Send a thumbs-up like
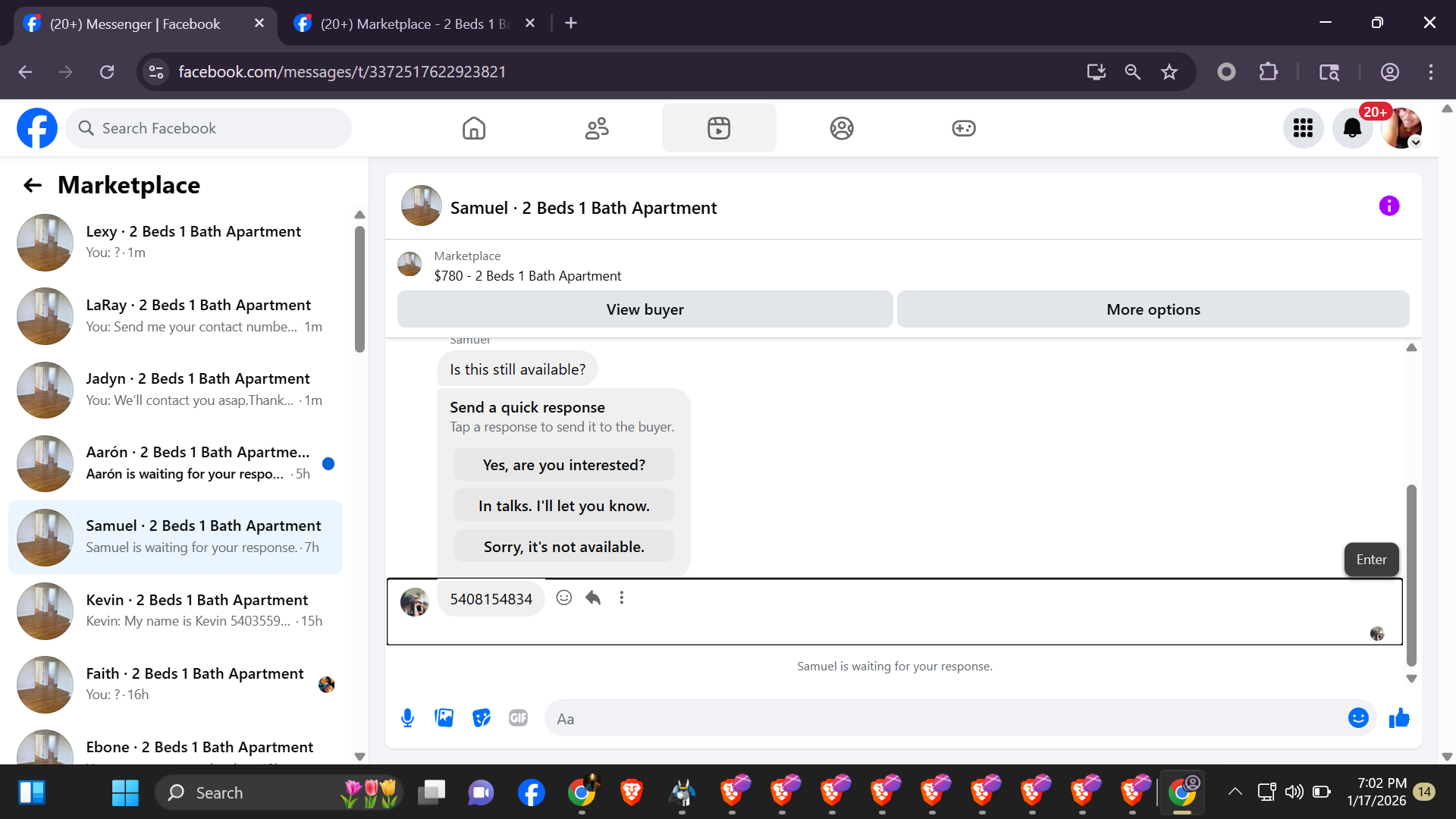 [x=1399, y=718]
